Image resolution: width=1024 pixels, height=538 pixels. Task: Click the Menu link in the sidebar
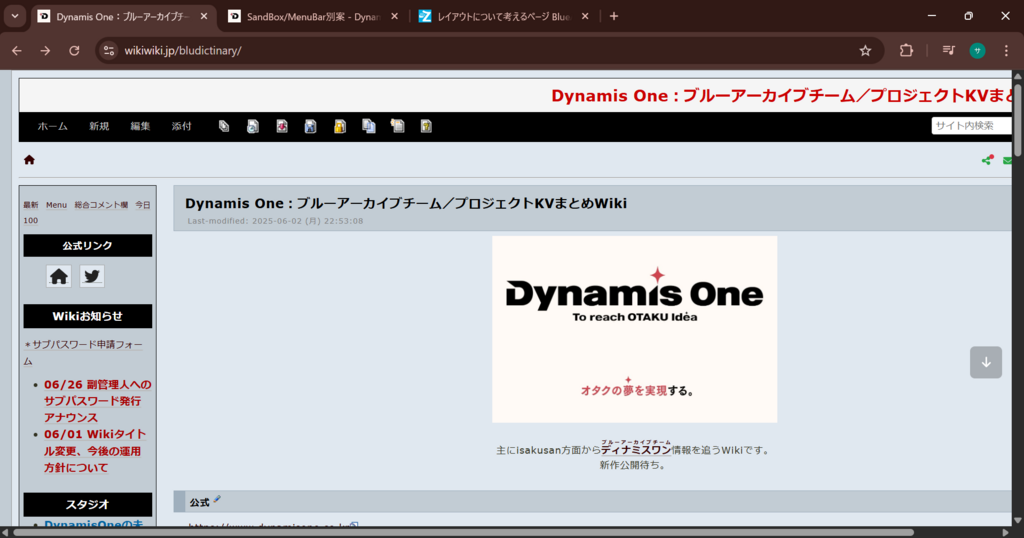(x=56, y=205)
